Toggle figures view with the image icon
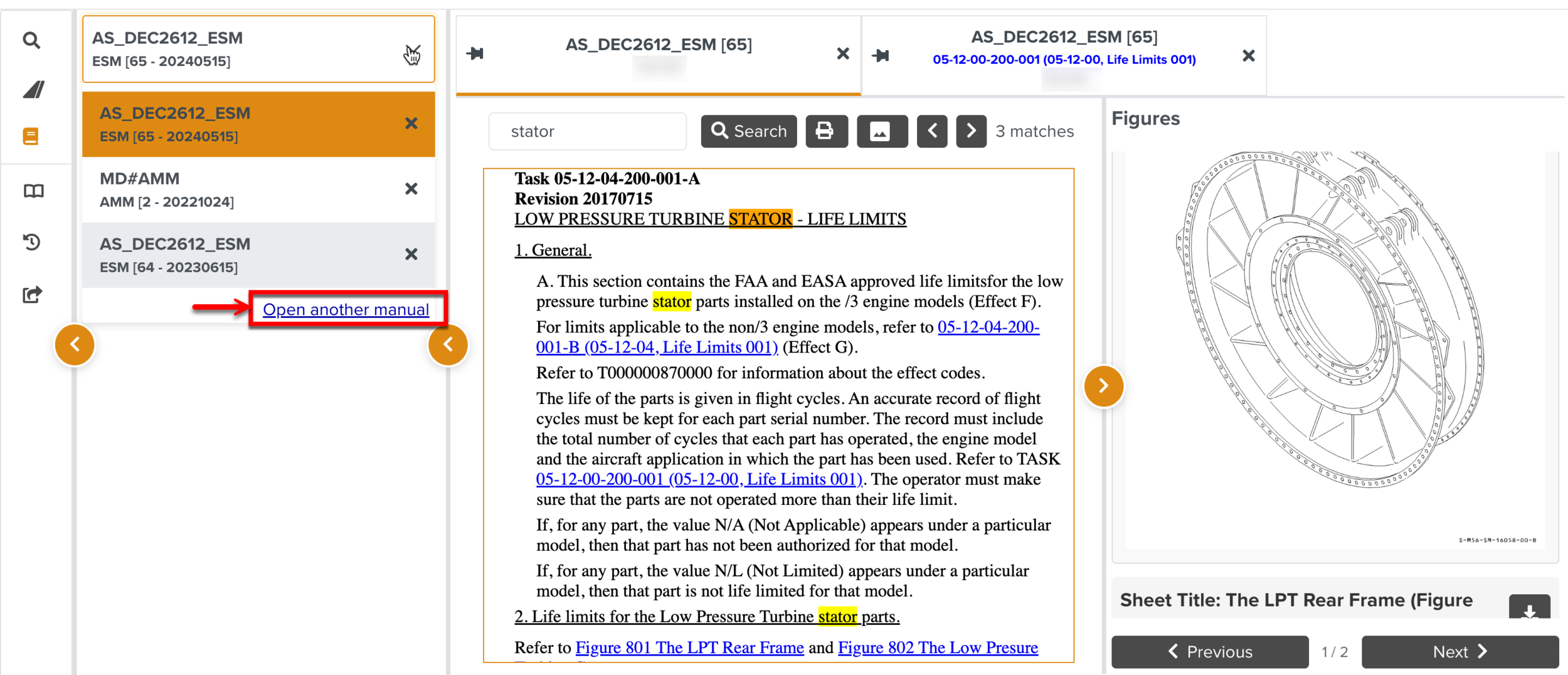 (882, 131)
